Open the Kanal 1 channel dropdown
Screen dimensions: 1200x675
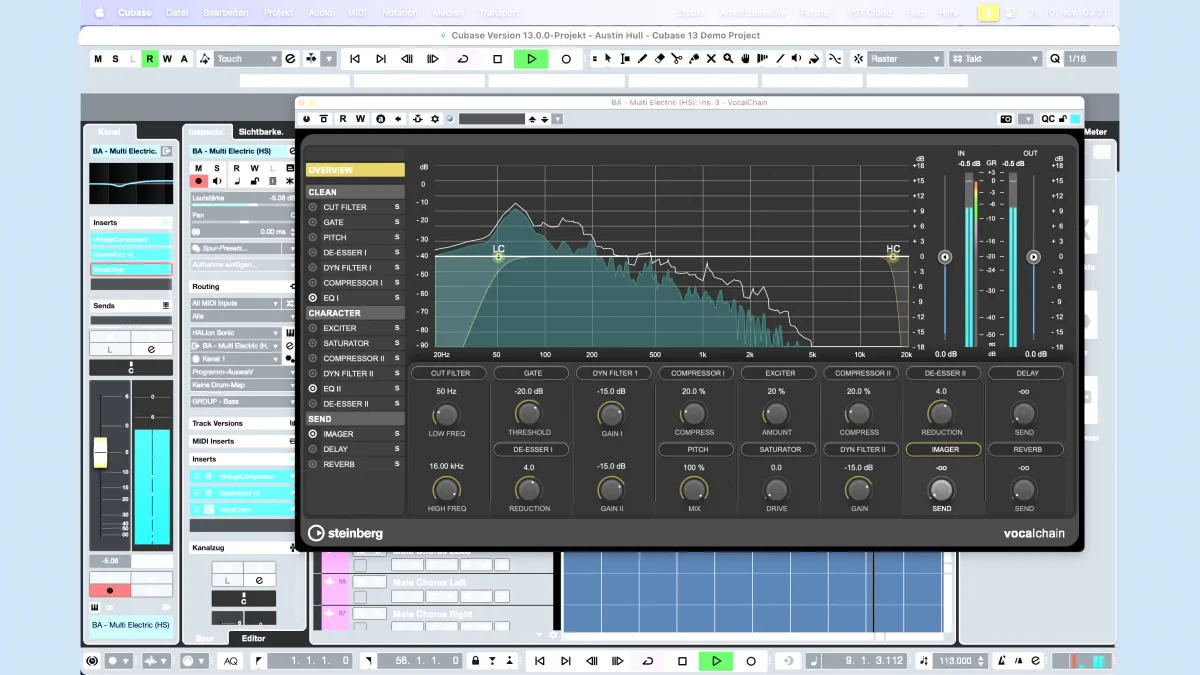click(x=237, y=358)
